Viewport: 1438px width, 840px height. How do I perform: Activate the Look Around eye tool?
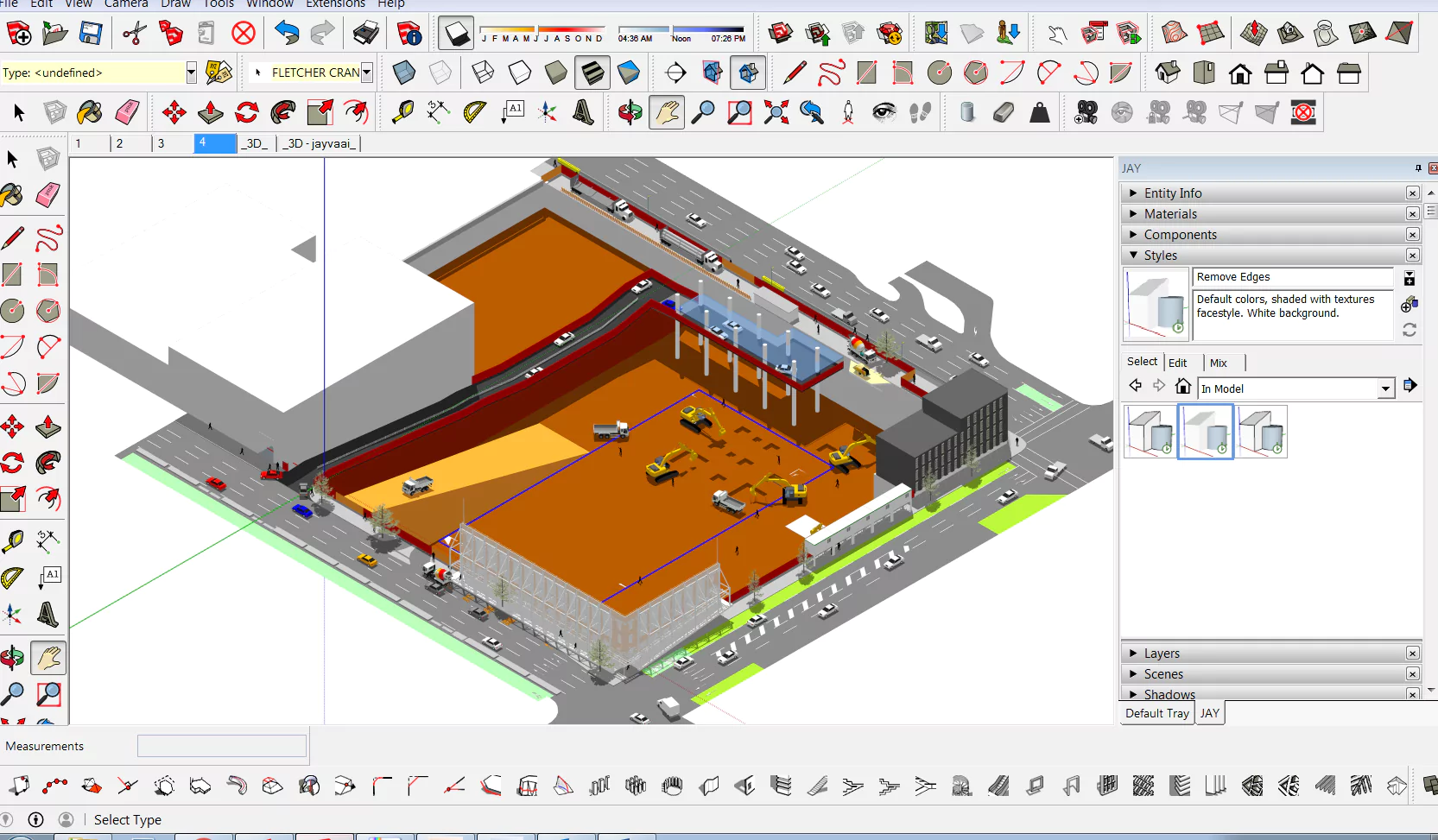884,112
